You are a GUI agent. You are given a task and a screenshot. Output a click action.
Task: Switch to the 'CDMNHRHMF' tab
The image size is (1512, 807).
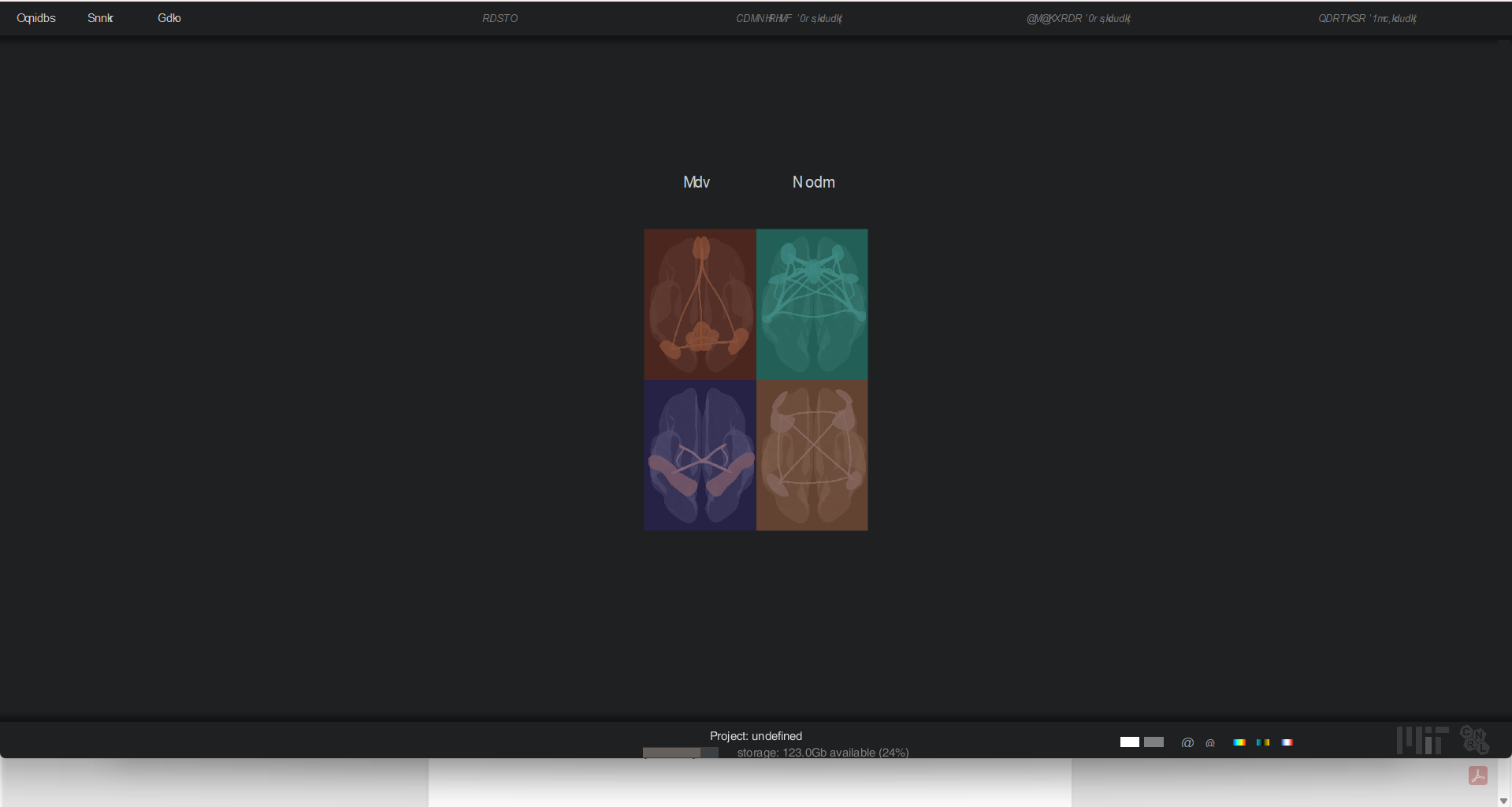point(789,18)
